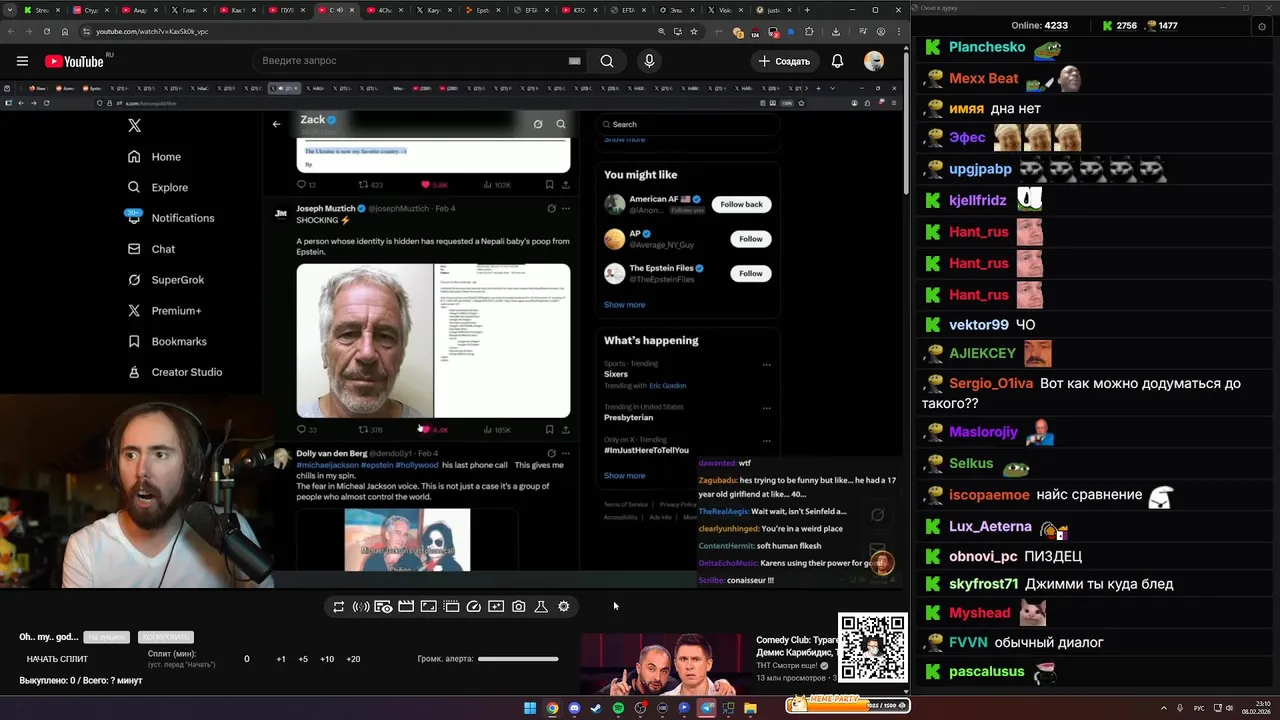
Task: Open the tab search chevron in Chrome
Action: pyautogui.click(x=10, y=10)
